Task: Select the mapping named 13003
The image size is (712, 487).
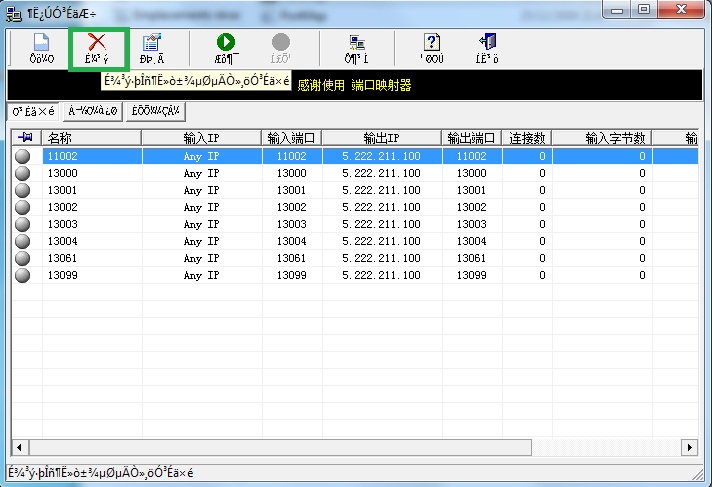Action: pos(62,224)
